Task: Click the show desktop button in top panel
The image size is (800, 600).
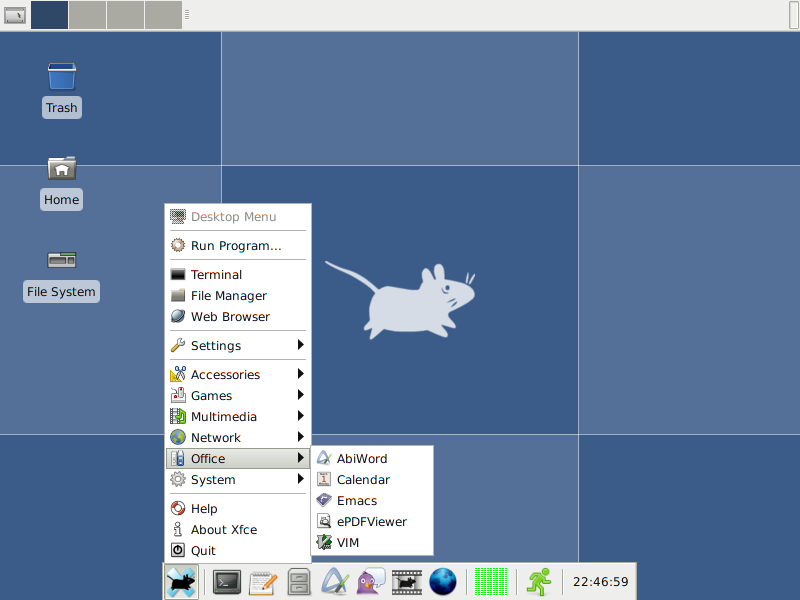Action: [15, 15]
